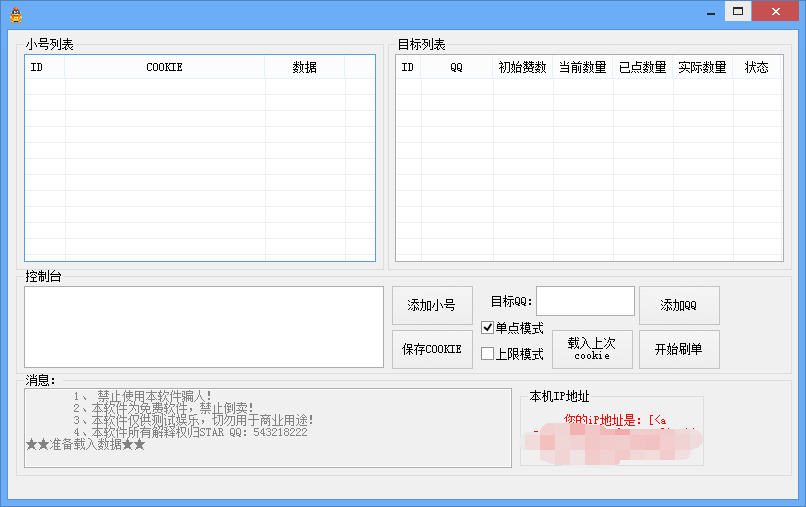Click the 目标QQ: label

coord(511,301)
